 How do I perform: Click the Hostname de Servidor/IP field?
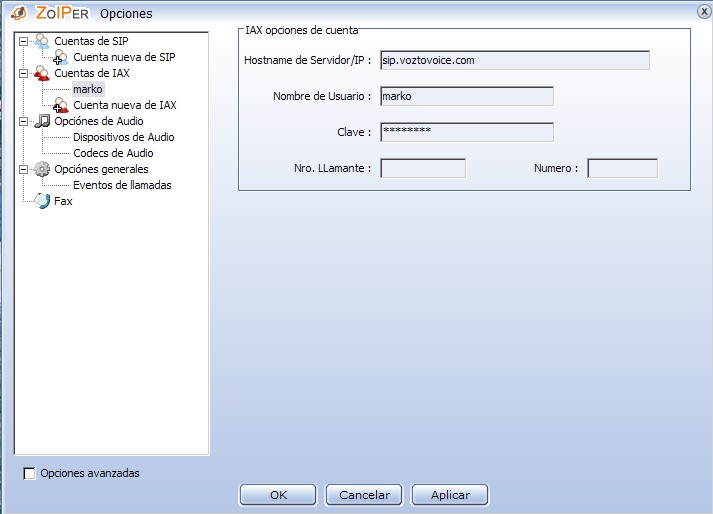(x=514, y=60)
